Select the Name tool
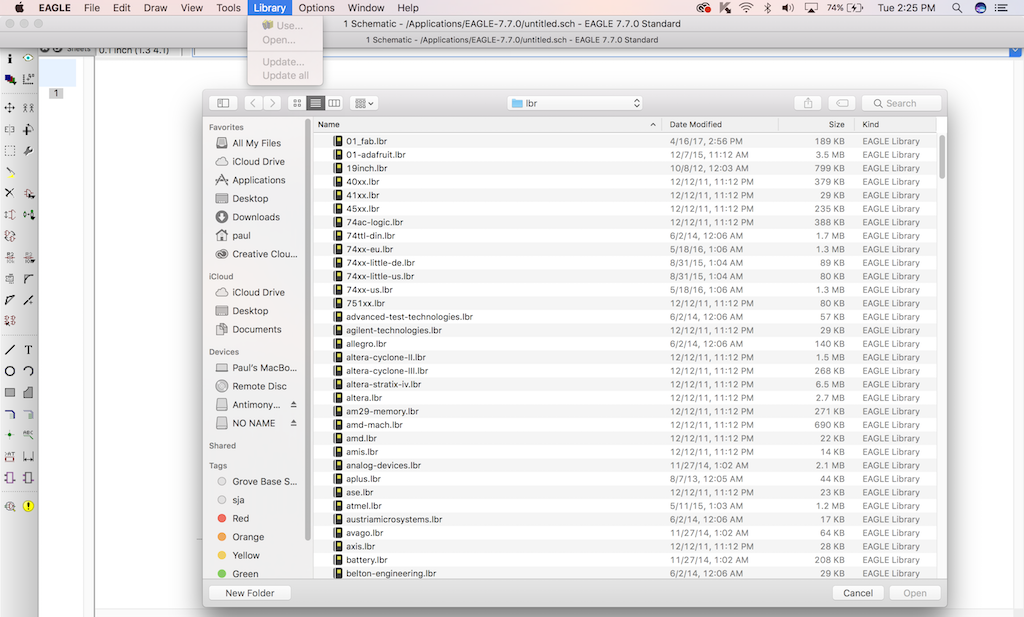 click(10, 258)
